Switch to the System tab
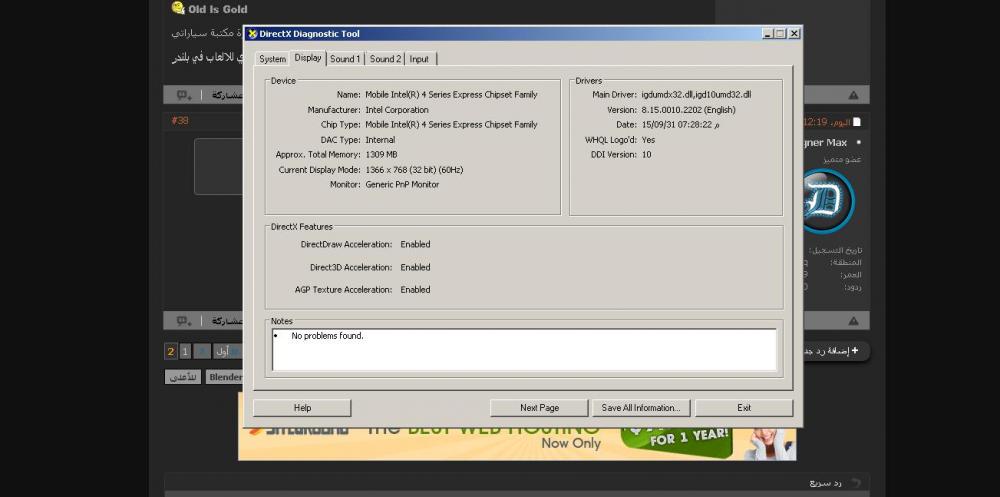 [272, 59]
